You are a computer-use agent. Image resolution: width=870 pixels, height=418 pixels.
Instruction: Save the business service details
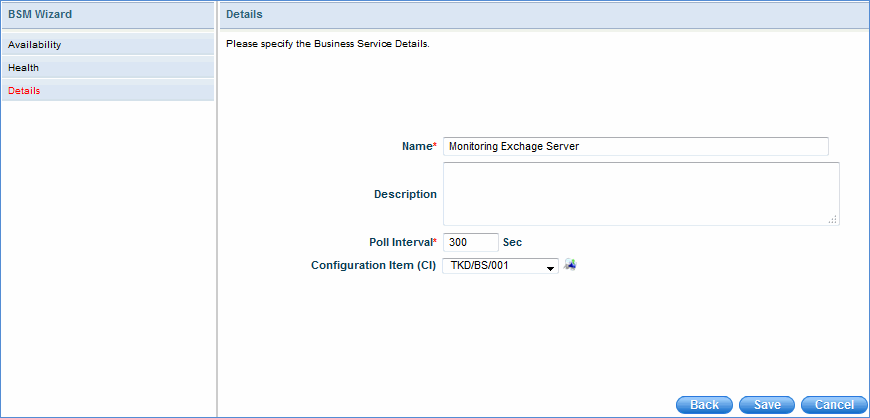(x=767, y=404)
